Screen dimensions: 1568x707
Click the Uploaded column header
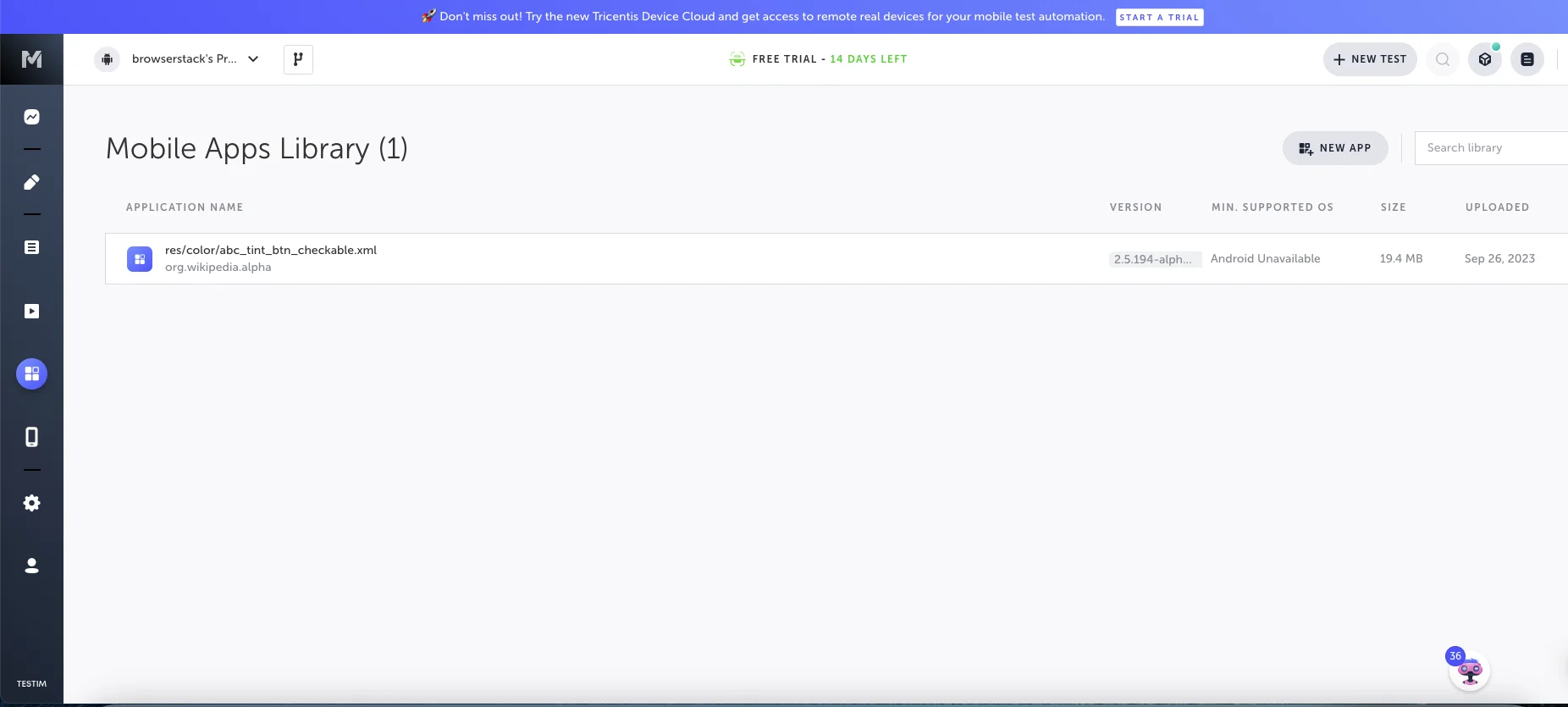tap(1497, 207)
